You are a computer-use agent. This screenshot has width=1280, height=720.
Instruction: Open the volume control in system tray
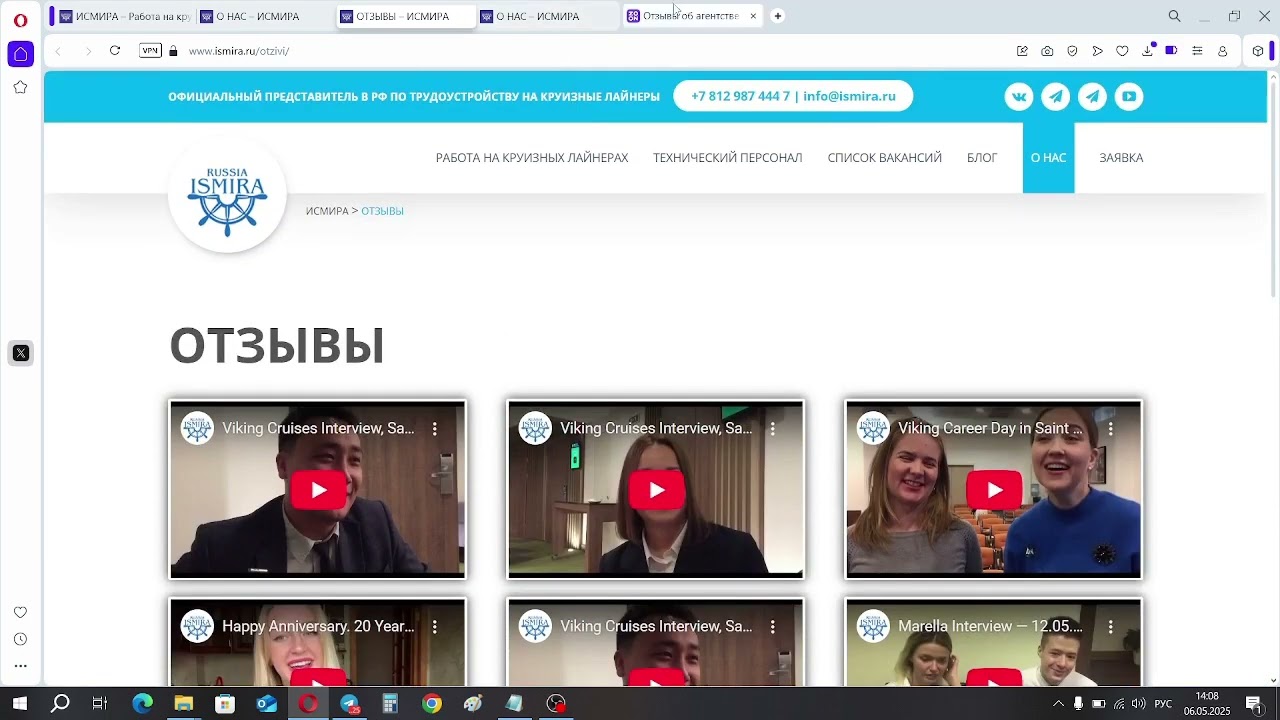click(1138, 704)
